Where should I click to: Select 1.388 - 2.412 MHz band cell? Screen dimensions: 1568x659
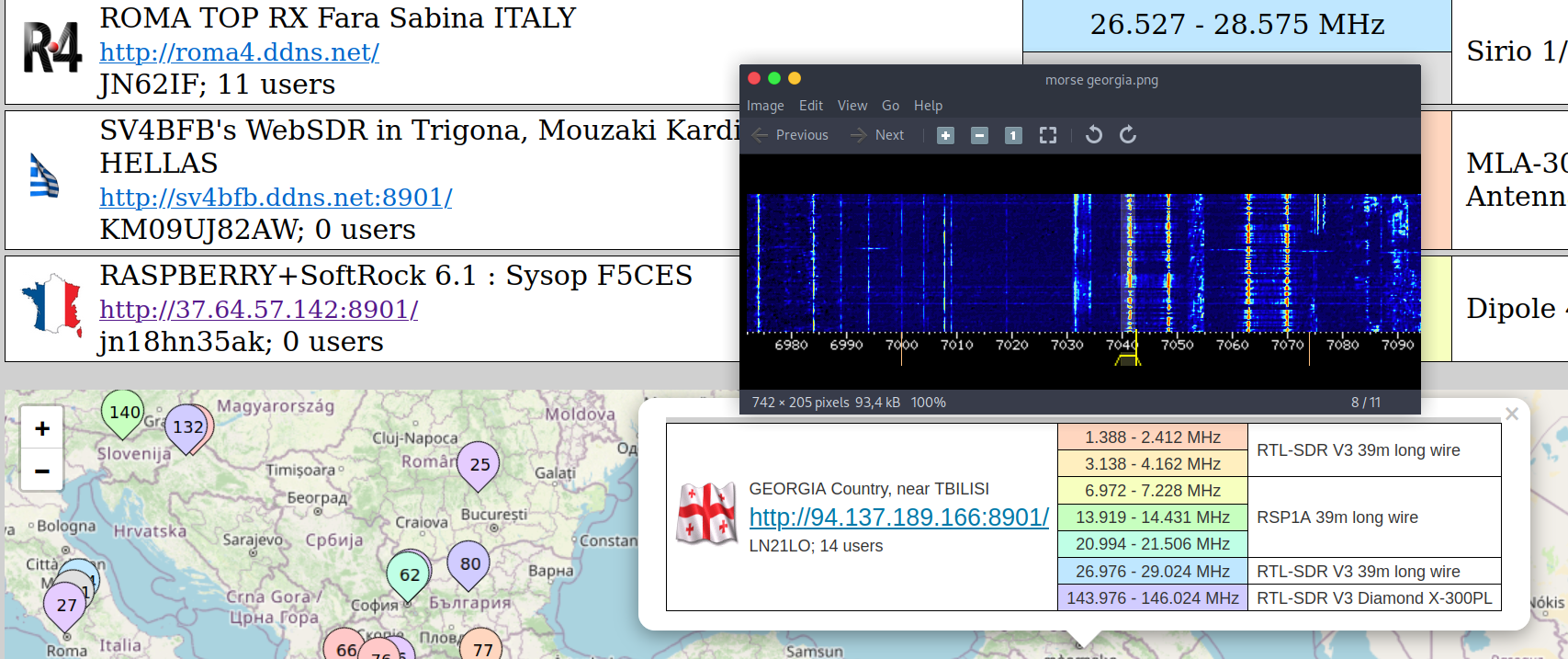click(x=1153, y=437)
